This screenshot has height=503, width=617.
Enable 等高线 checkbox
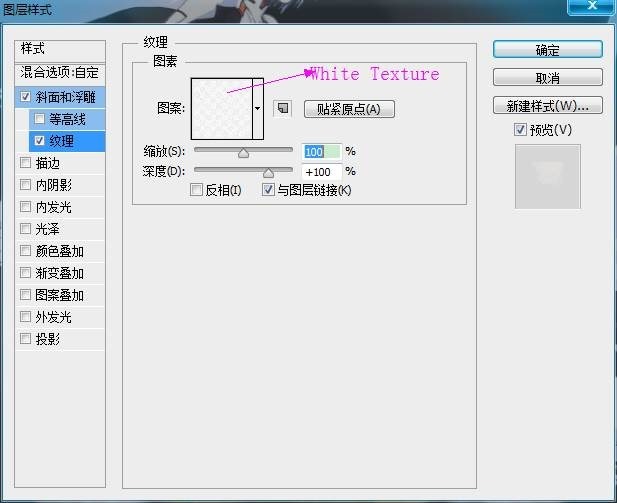pos(39,118)
